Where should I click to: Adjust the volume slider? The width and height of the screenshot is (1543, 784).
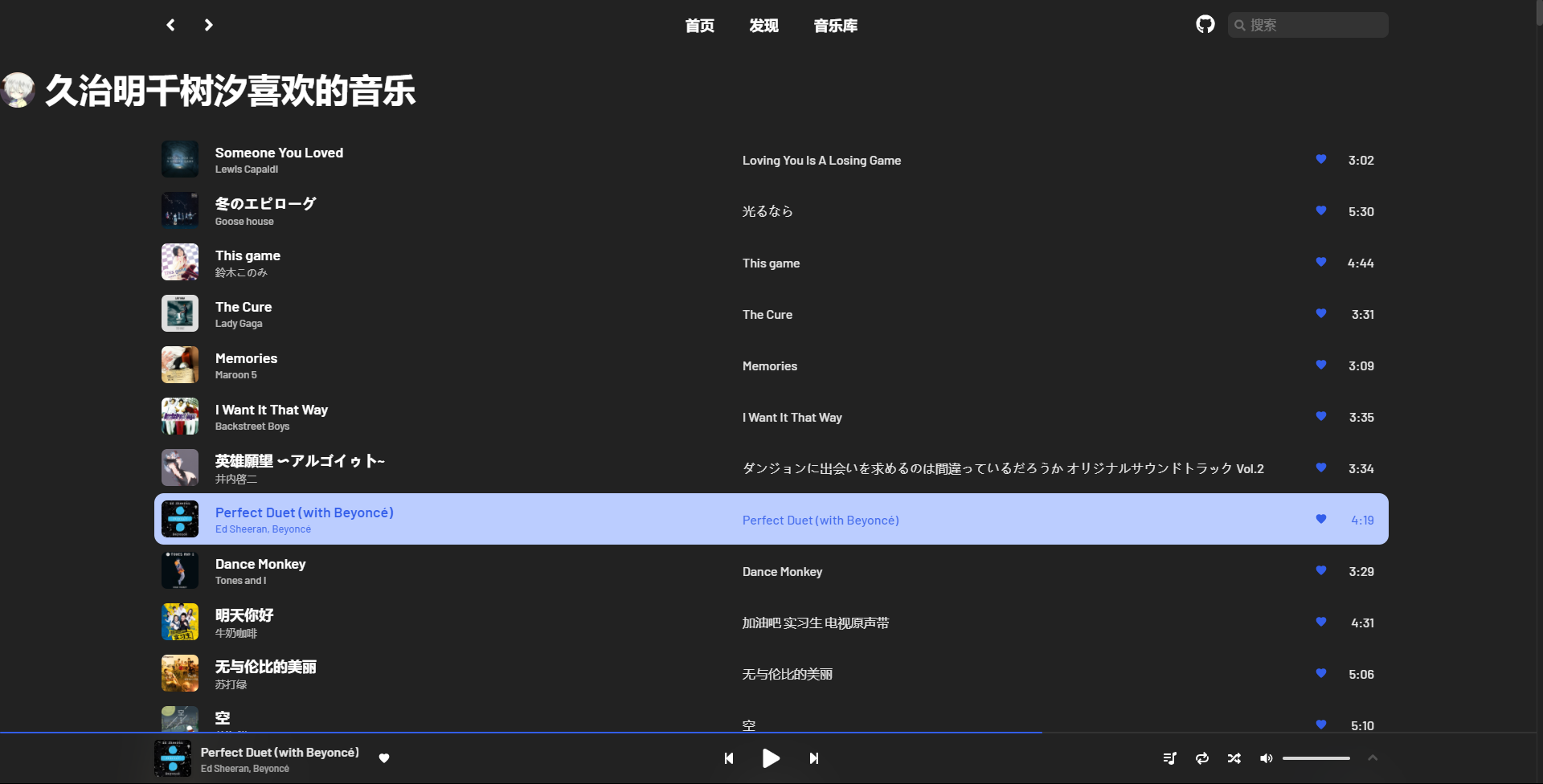(x=1316, y=757)
